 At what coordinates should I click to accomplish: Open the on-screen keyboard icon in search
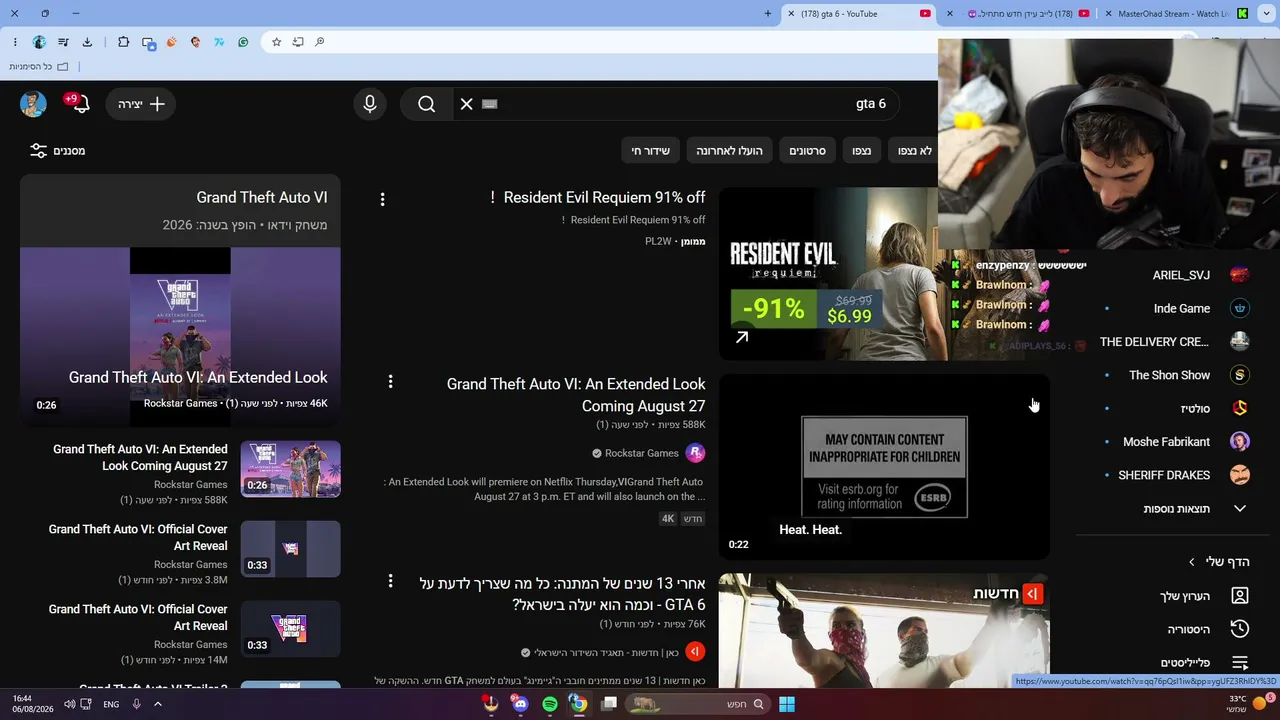(489, 104)
